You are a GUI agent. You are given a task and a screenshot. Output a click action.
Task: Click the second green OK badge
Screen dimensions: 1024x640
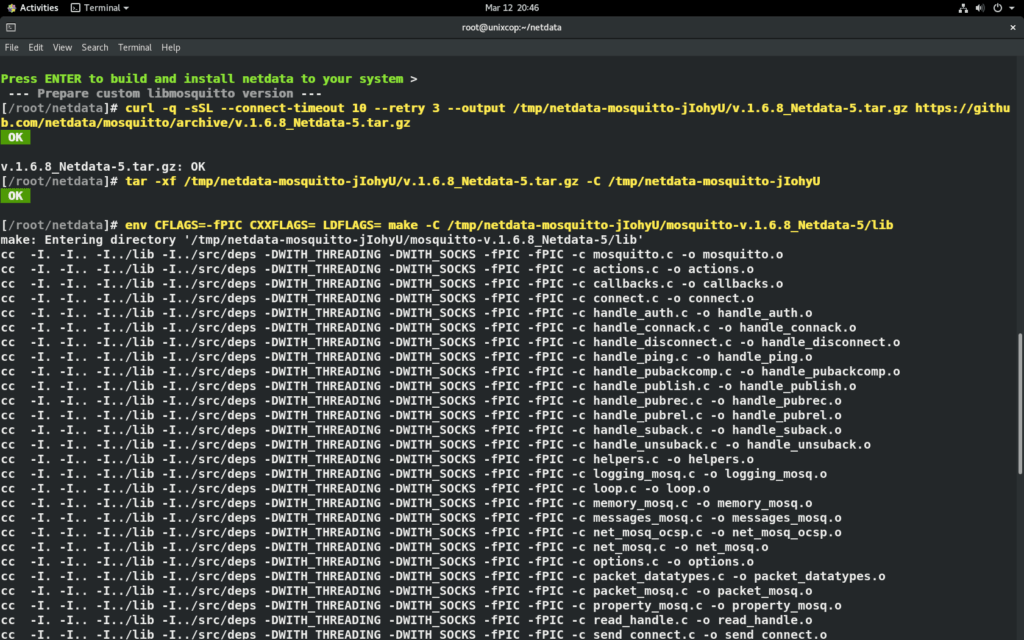[15, 196]
